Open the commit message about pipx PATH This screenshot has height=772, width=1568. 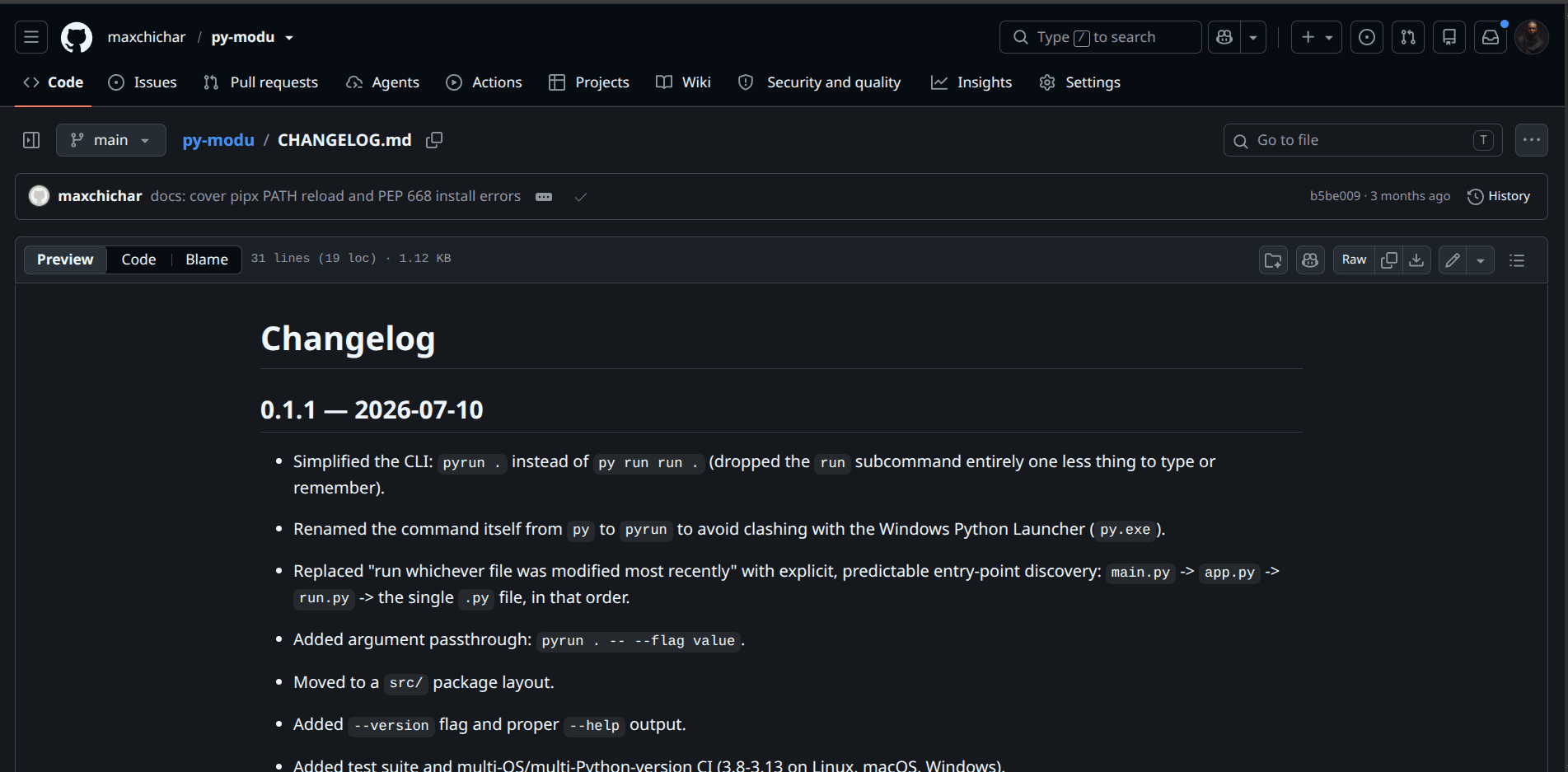[x=335, y=196]
